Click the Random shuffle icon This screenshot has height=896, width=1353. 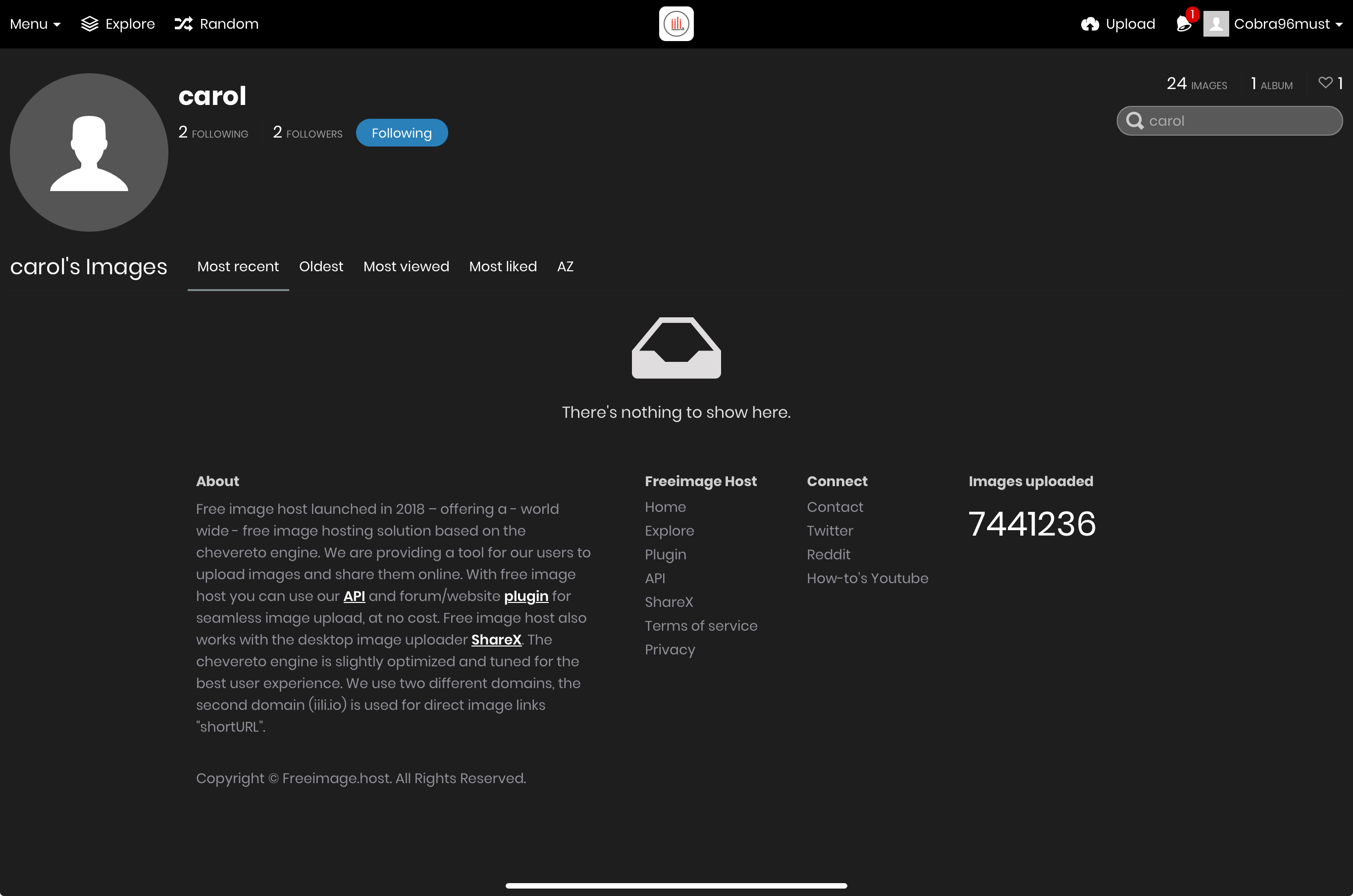coord(183,24)
